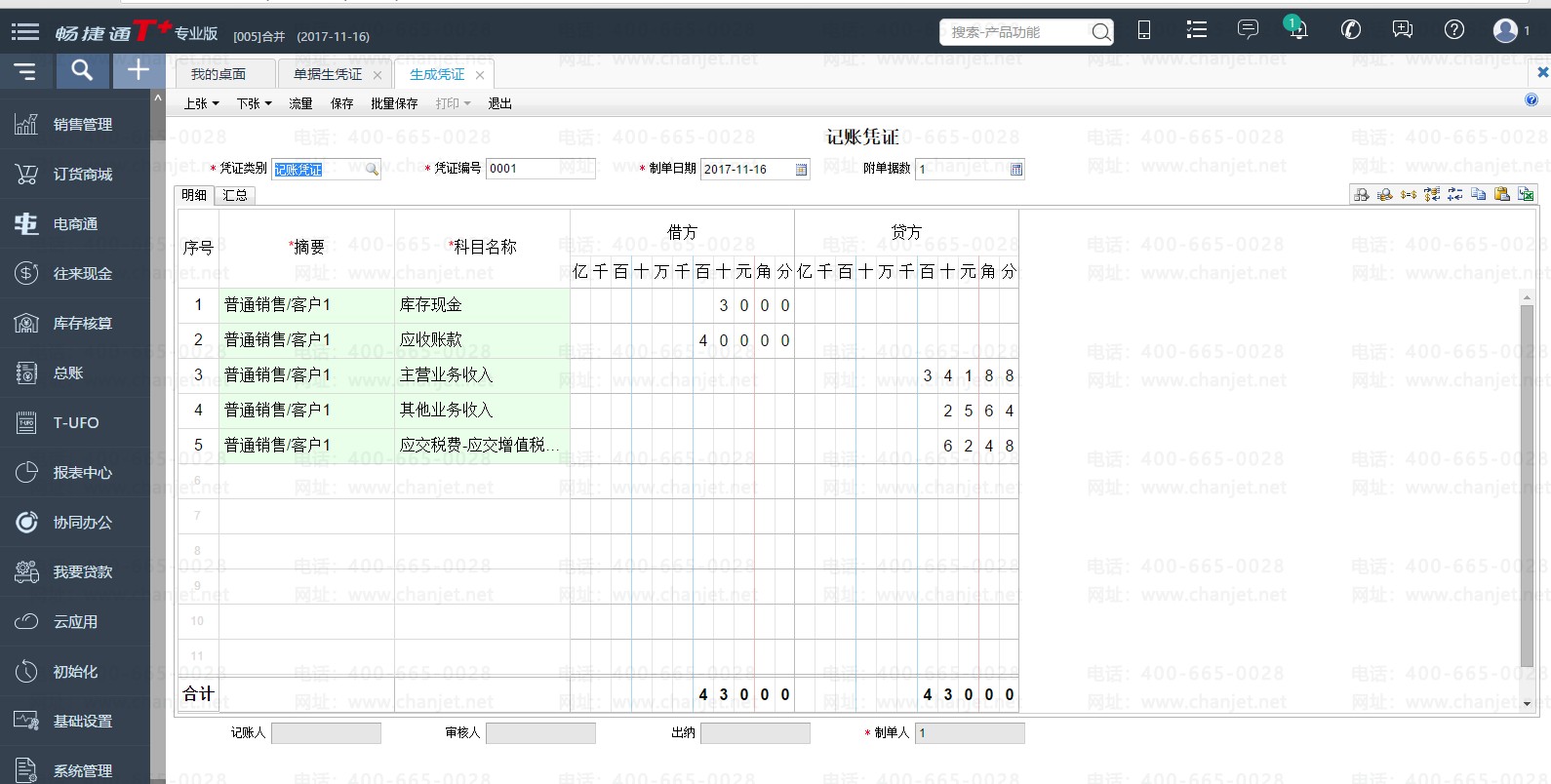Toggle the hamburger menu in top-left
The width and height of the screenshot is (1551, 784).
tap(24, 32)
